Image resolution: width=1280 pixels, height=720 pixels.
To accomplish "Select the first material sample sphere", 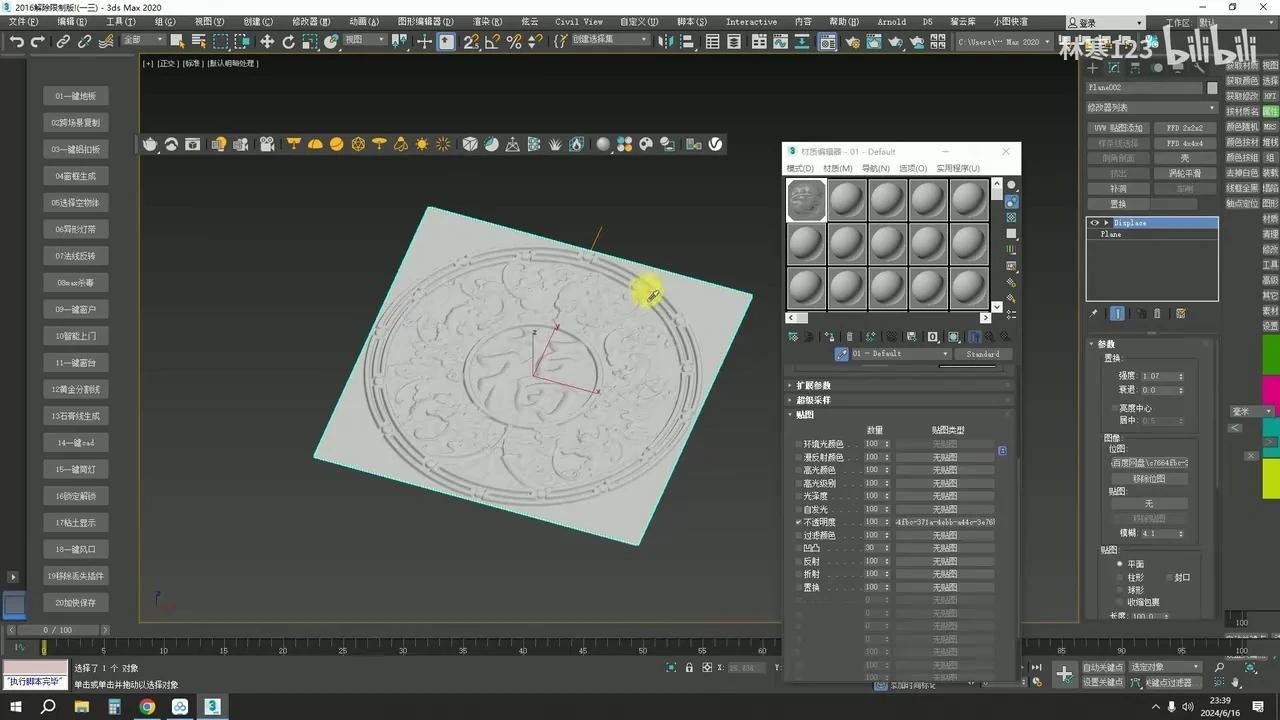I will click(806, 198).
